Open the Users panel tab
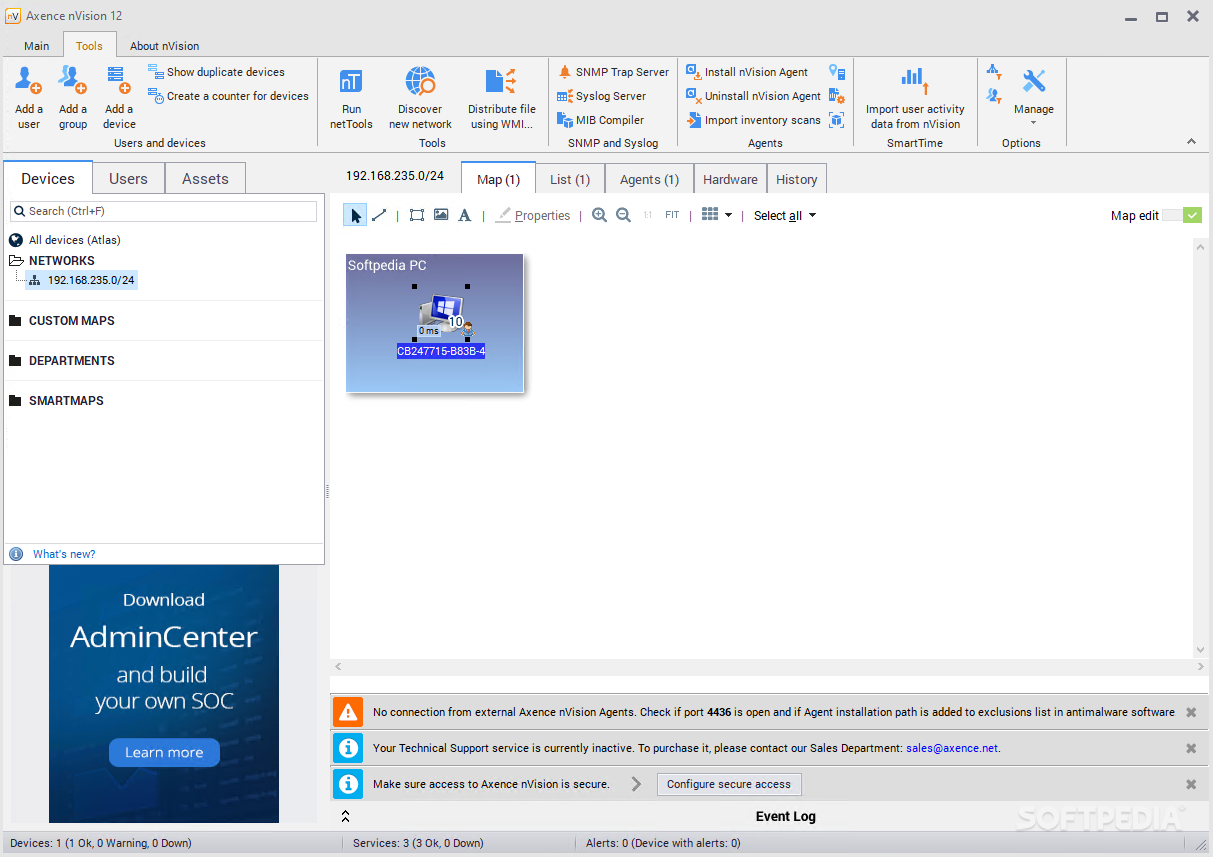The image size is (1213, 857). 128,179
